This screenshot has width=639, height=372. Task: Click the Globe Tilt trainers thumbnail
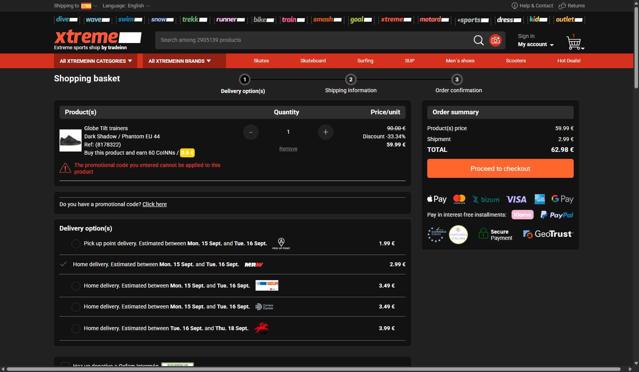tap(70, 140)
